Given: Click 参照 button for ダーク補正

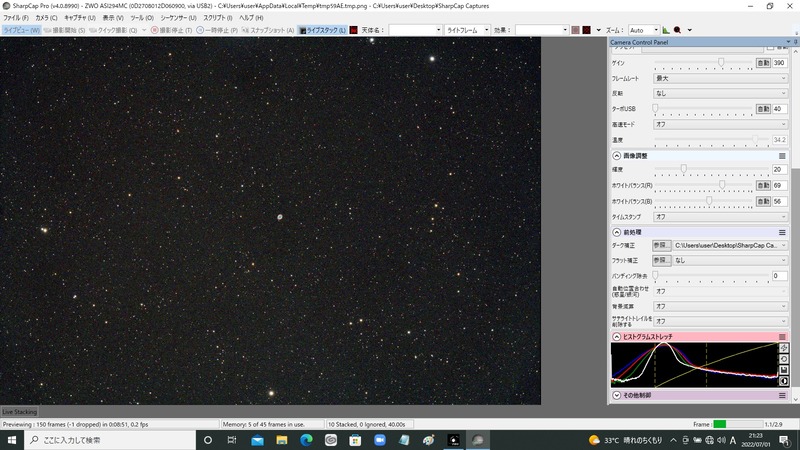Looking at the screenshot, I should (x=662, y=245).
